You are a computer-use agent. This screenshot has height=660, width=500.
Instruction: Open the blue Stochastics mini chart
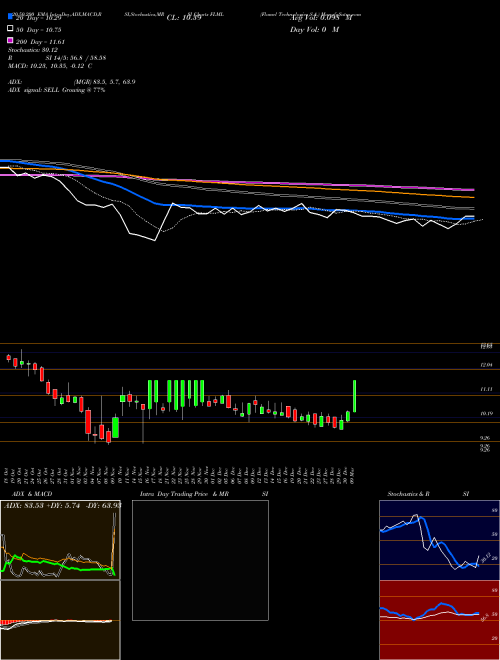coord(439,540)
